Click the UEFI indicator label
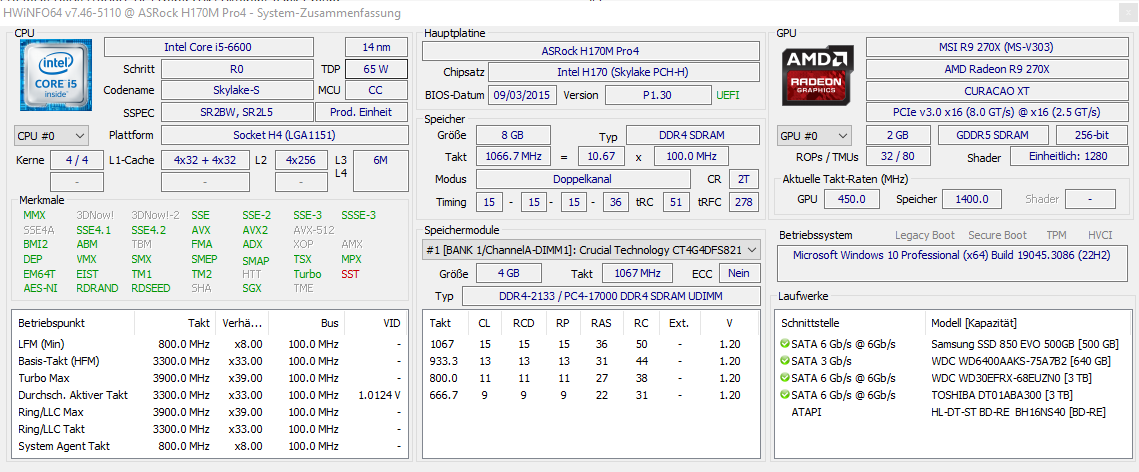The height and width of the screenshot is (472, 1139). click(x=729, y=95)
